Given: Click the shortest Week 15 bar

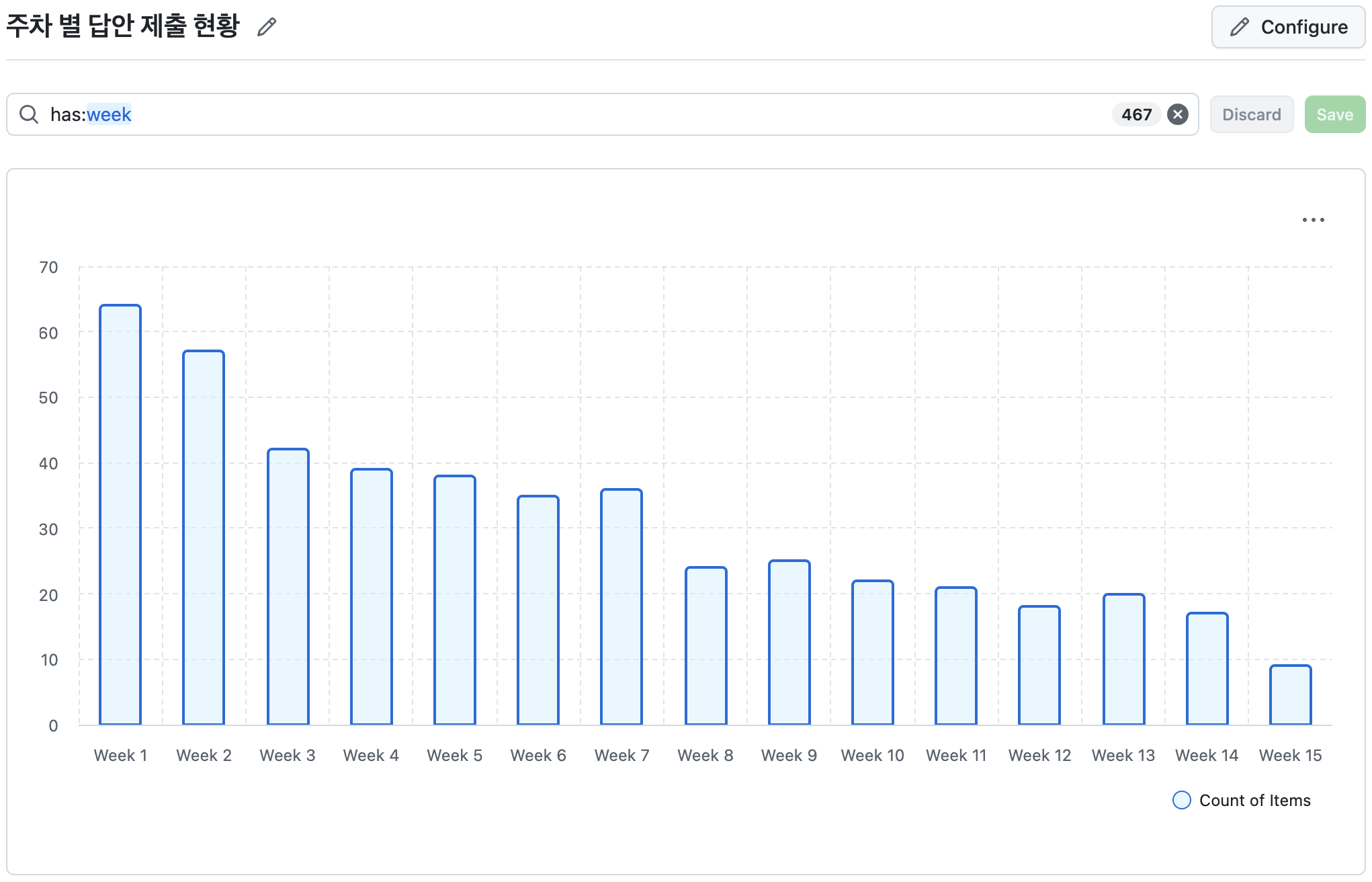Looking at the screenshot, I should [1290, 695].
